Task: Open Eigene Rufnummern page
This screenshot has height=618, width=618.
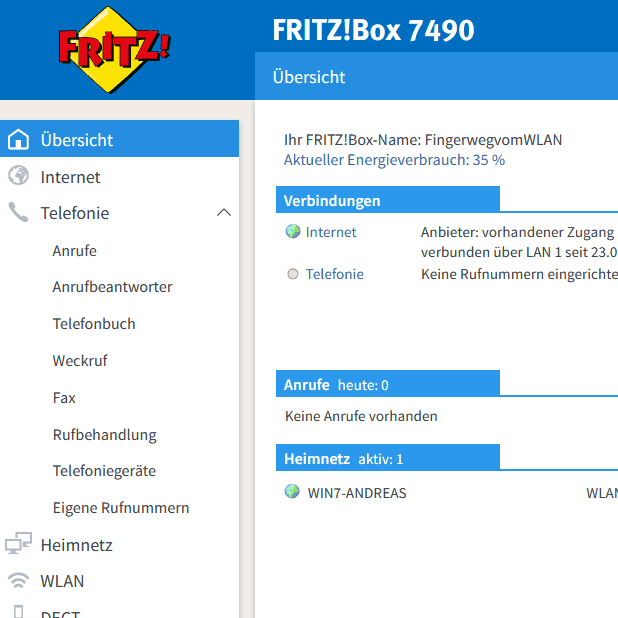Action: [121, 508]
